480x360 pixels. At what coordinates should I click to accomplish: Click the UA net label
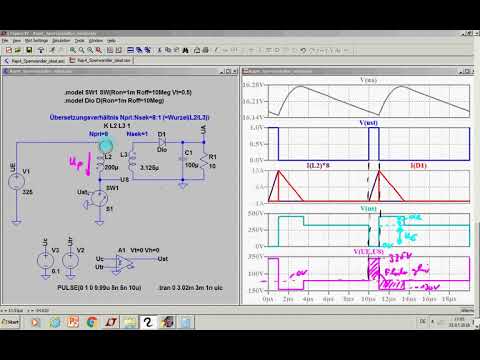point(204,130)
